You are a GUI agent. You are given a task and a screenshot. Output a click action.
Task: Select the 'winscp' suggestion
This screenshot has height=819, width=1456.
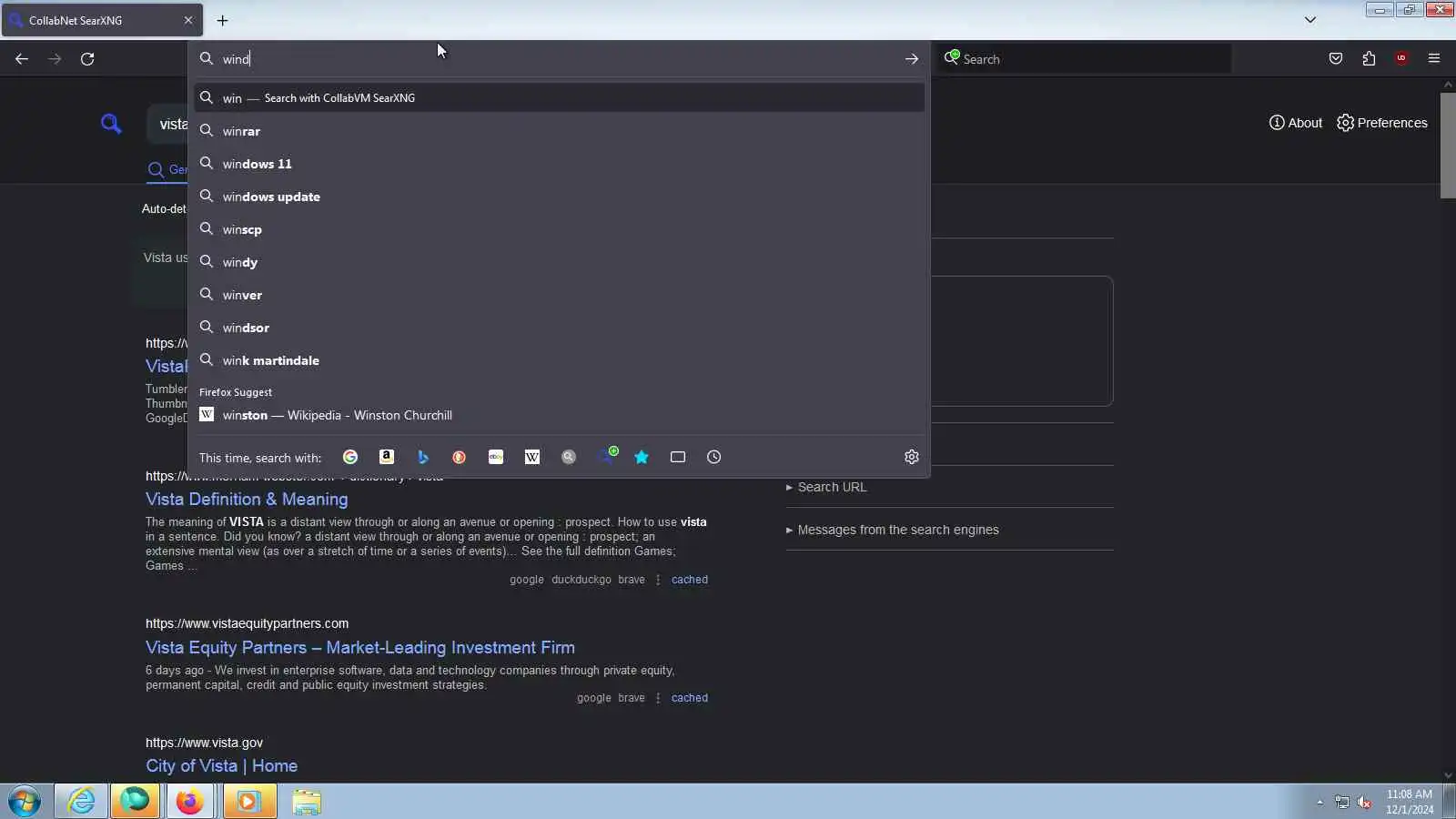pos(560,229)
